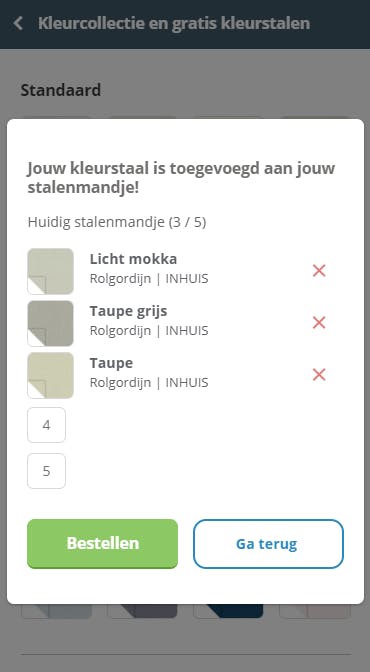Select empty sample slot 5
The width and height of the screenshot is (370, 672).
point(46,471)
